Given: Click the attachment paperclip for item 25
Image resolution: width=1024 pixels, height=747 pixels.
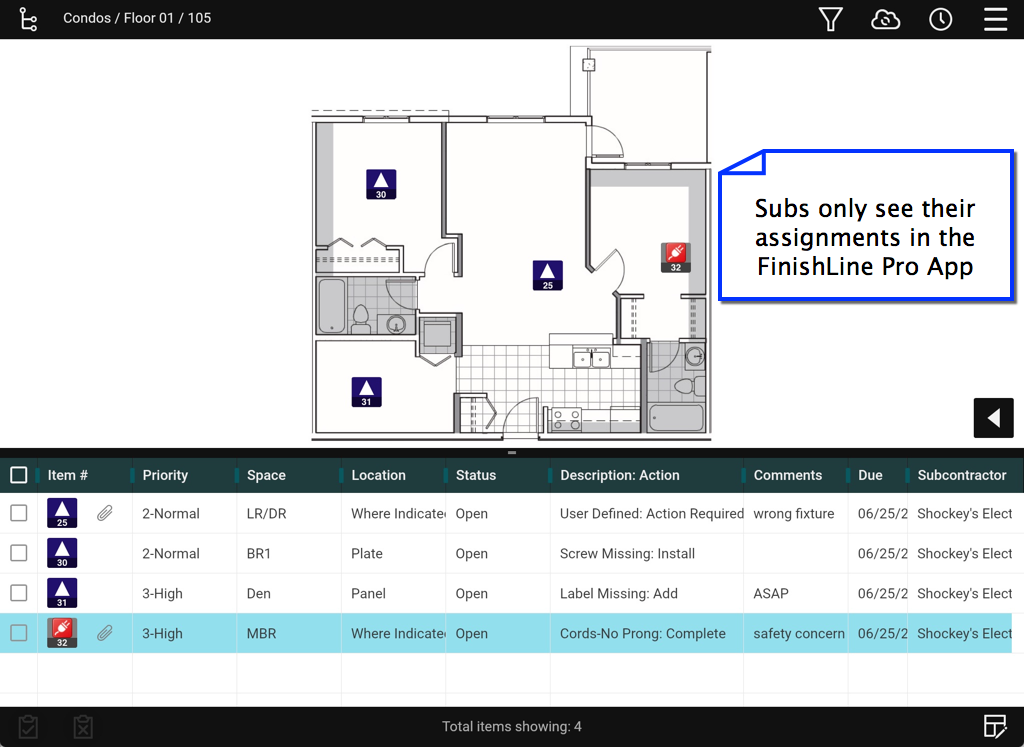Looking at the screenshot, I should point(104,513).
